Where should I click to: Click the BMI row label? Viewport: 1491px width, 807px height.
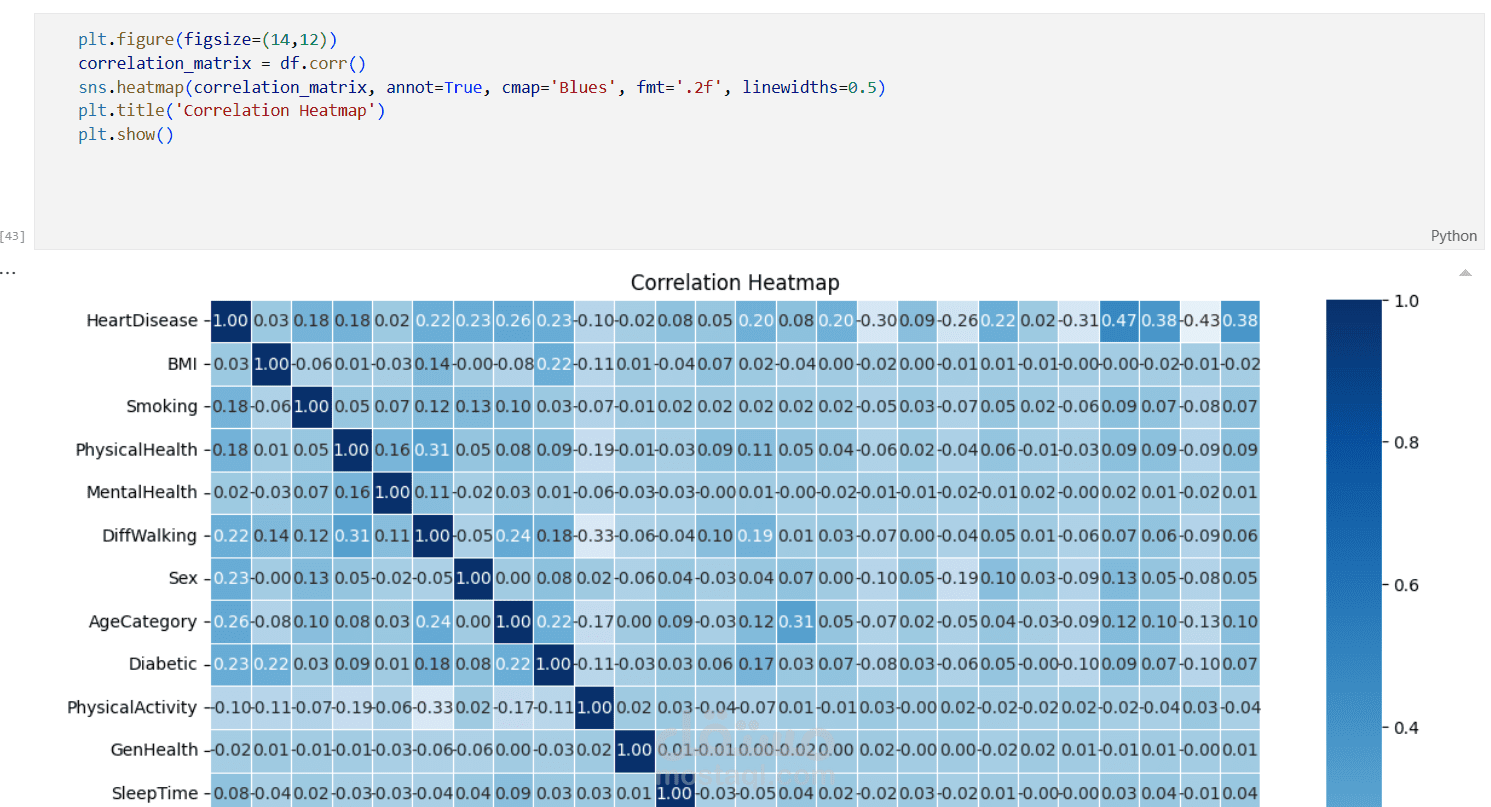[x=180, y=364]
